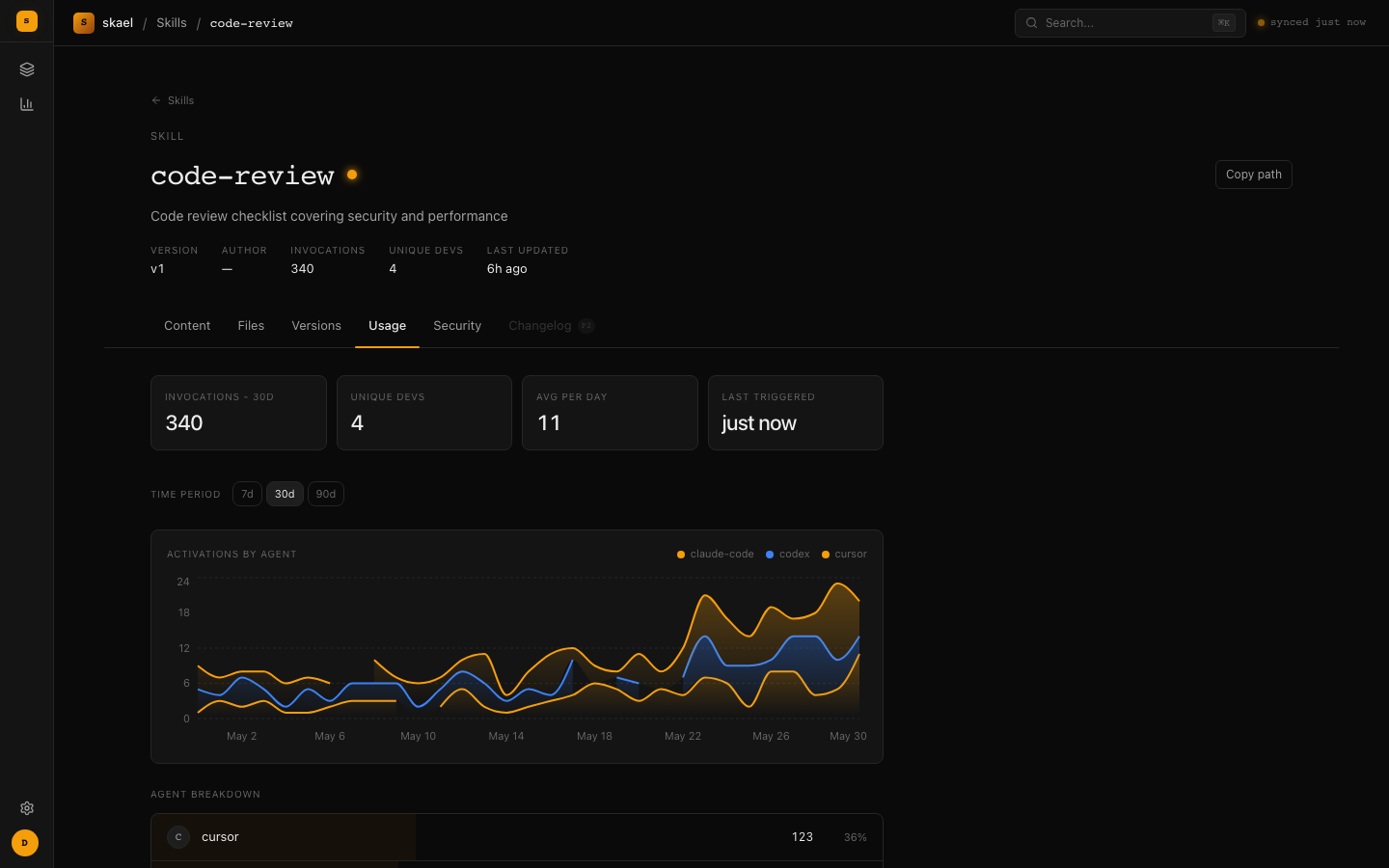Click the Activations By Agent heading
Viewport: 1389px width, 868px height.
231,555
